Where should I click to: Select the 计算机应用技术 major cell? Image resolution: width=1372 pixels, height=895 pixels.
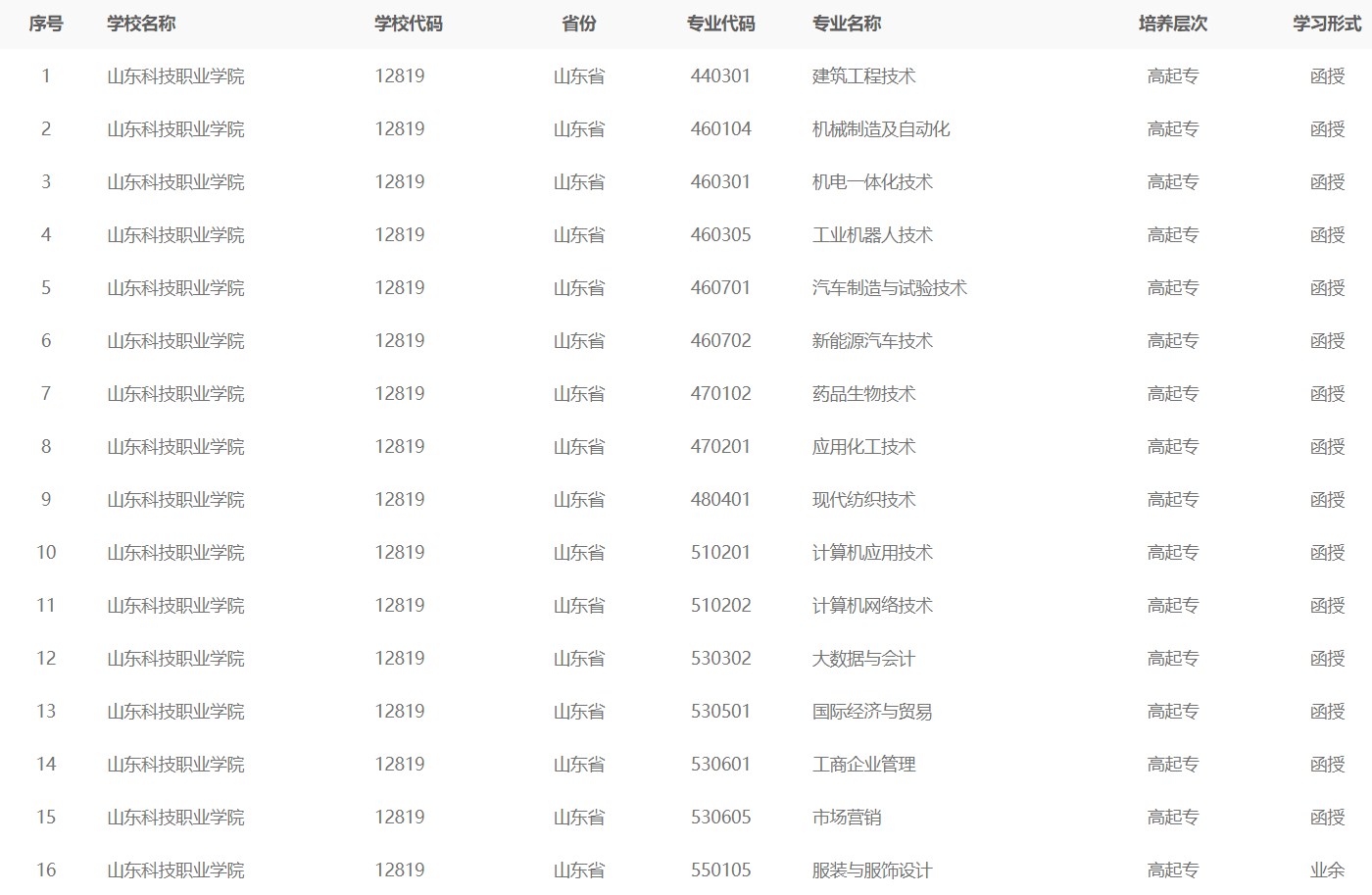coord(872,553)
